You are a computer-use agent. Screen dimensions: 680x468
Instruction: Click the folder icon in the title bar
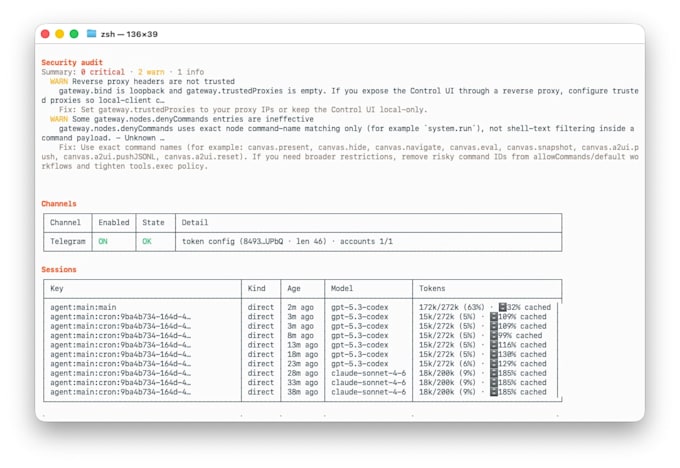[x=91, y=33]
